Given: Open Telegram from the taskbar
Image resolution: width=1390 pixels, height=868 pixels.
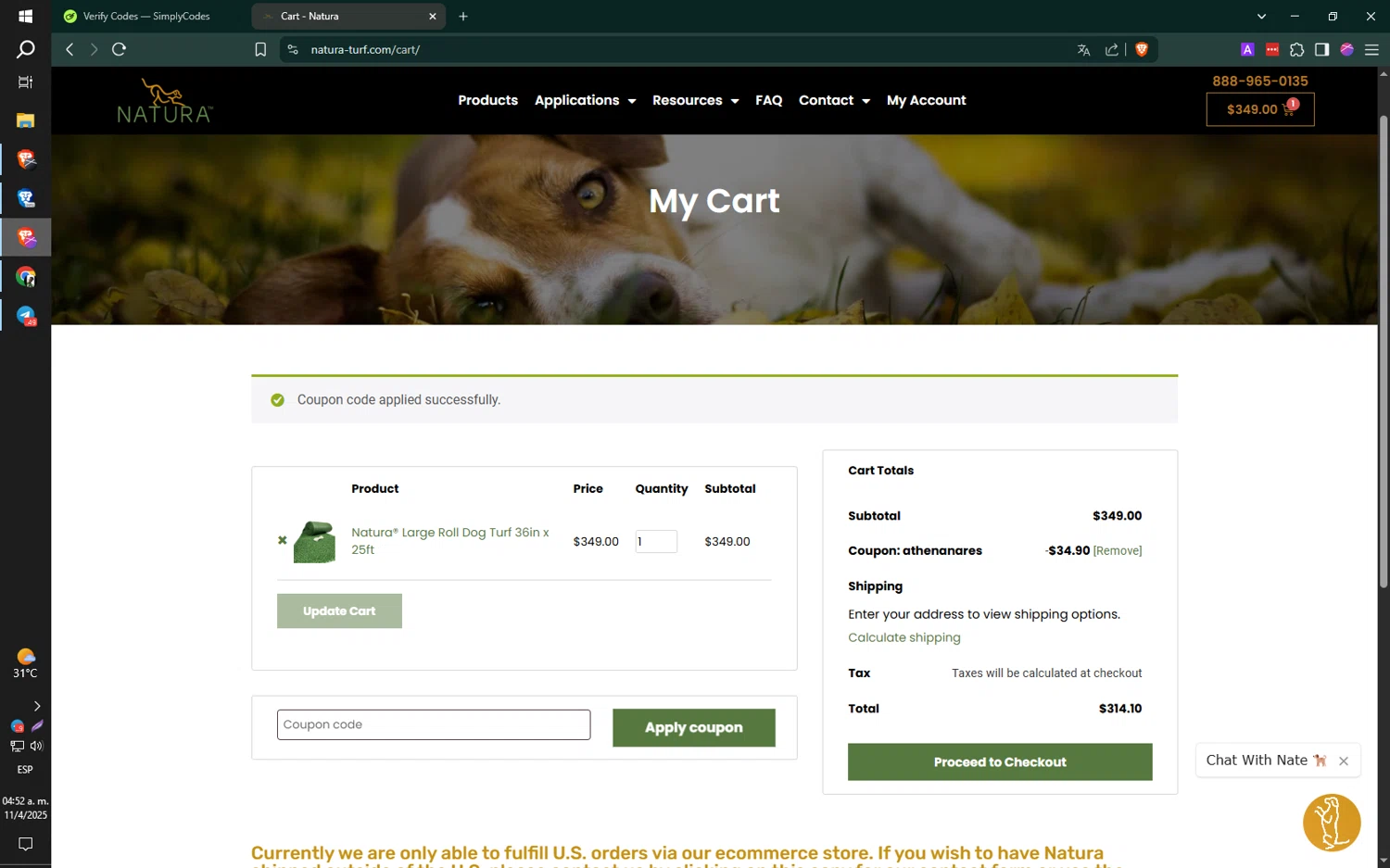Looking at the screenshot, I should (x=25, y=316).
